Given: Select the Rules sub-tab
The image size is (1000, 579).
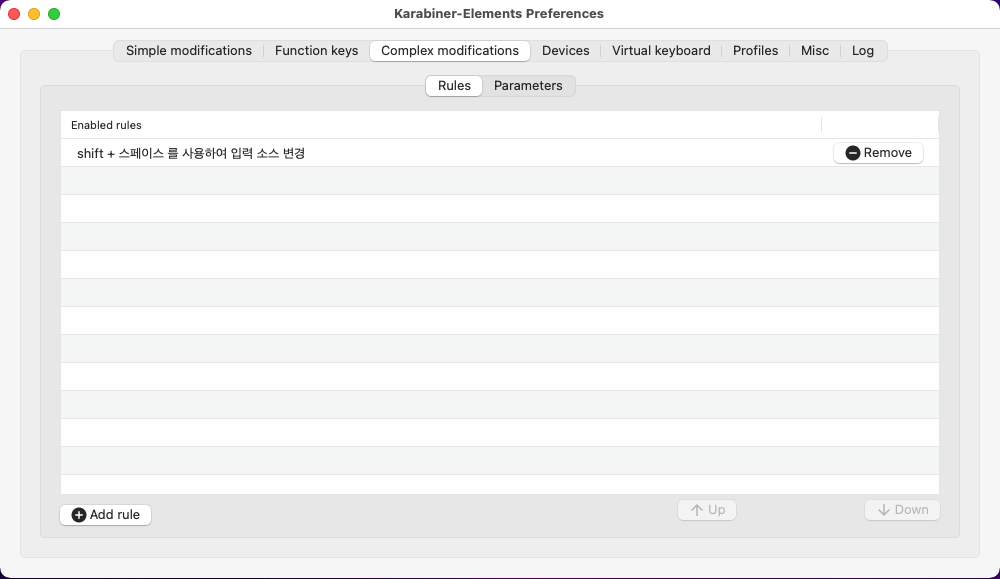Looking at the screenshot, I should [x=454, y=86].
